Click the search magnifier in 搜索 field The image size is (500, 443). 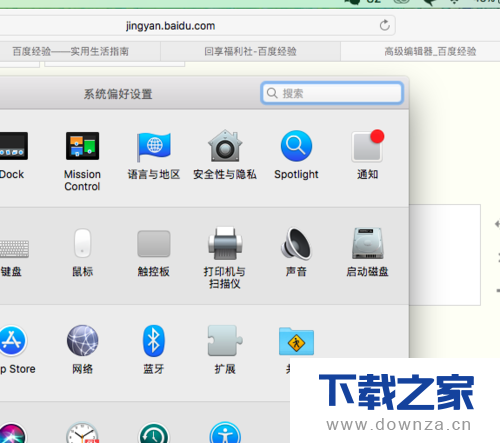click(272, 93)
